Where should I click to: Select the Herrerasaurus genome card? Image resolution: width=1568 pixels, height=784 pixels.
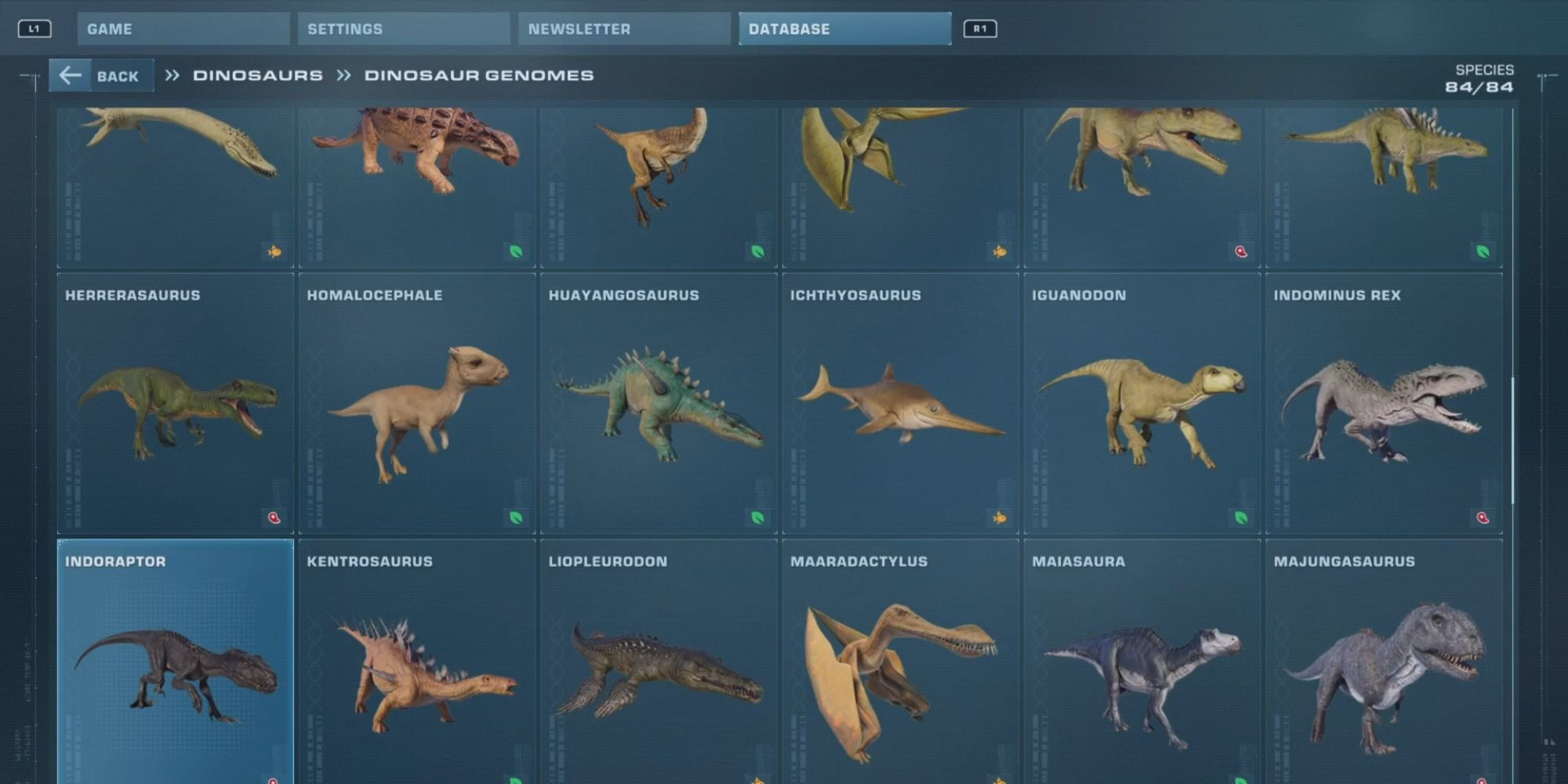[176, 403]
